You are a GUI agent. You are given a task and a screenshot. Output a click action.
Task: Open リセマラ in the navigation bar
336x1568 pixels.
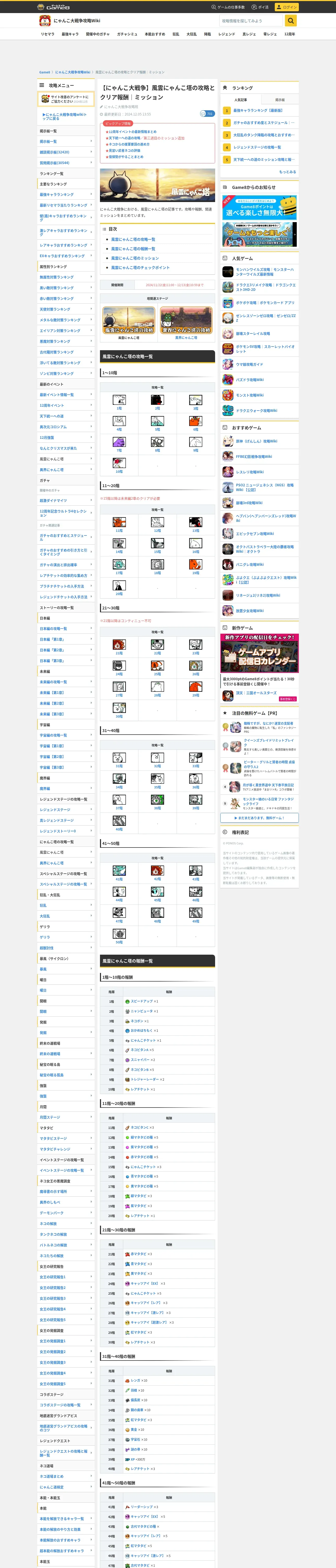click(x=48, y=34)
